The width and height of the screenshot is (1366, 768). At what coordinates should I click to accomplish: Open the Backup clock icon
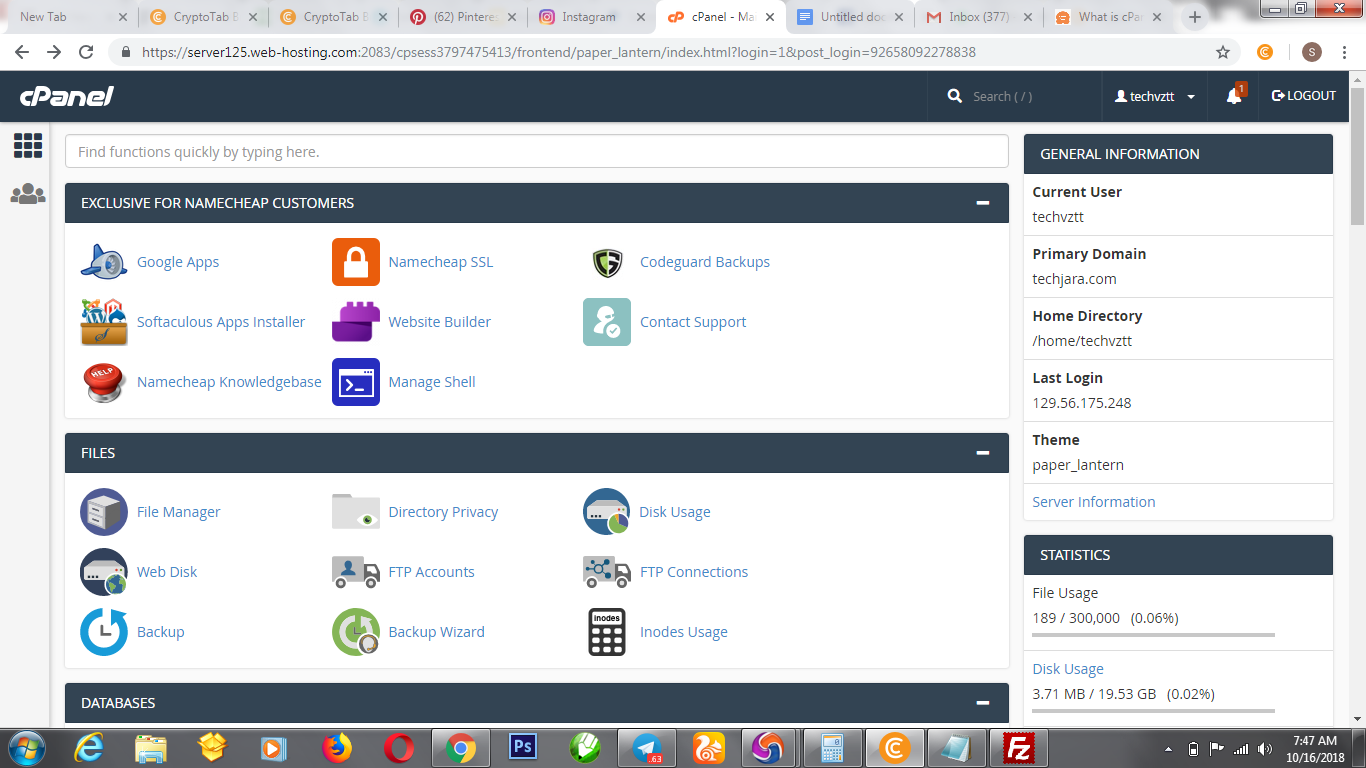coord(104,632)
